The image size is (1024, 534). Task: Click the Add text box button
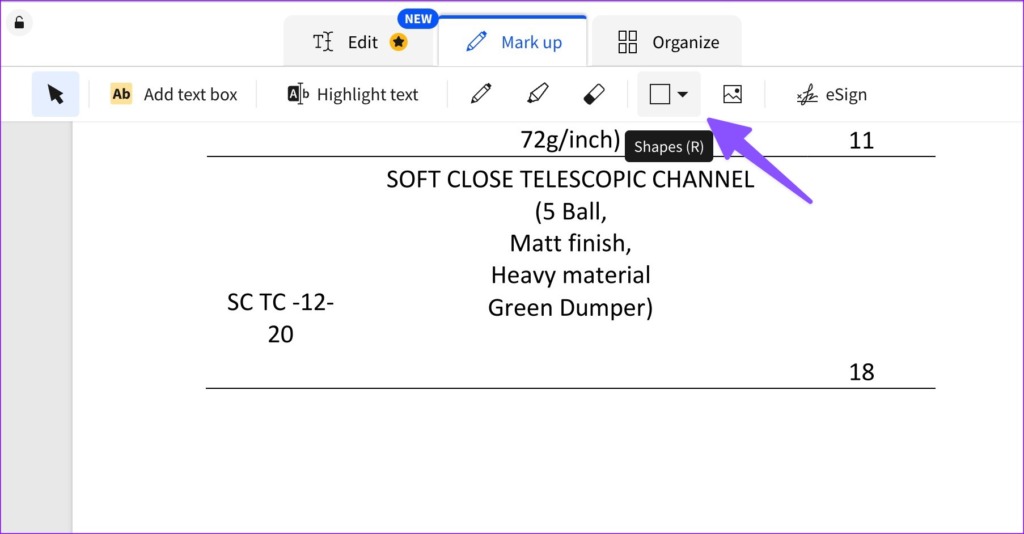[174, 95]
